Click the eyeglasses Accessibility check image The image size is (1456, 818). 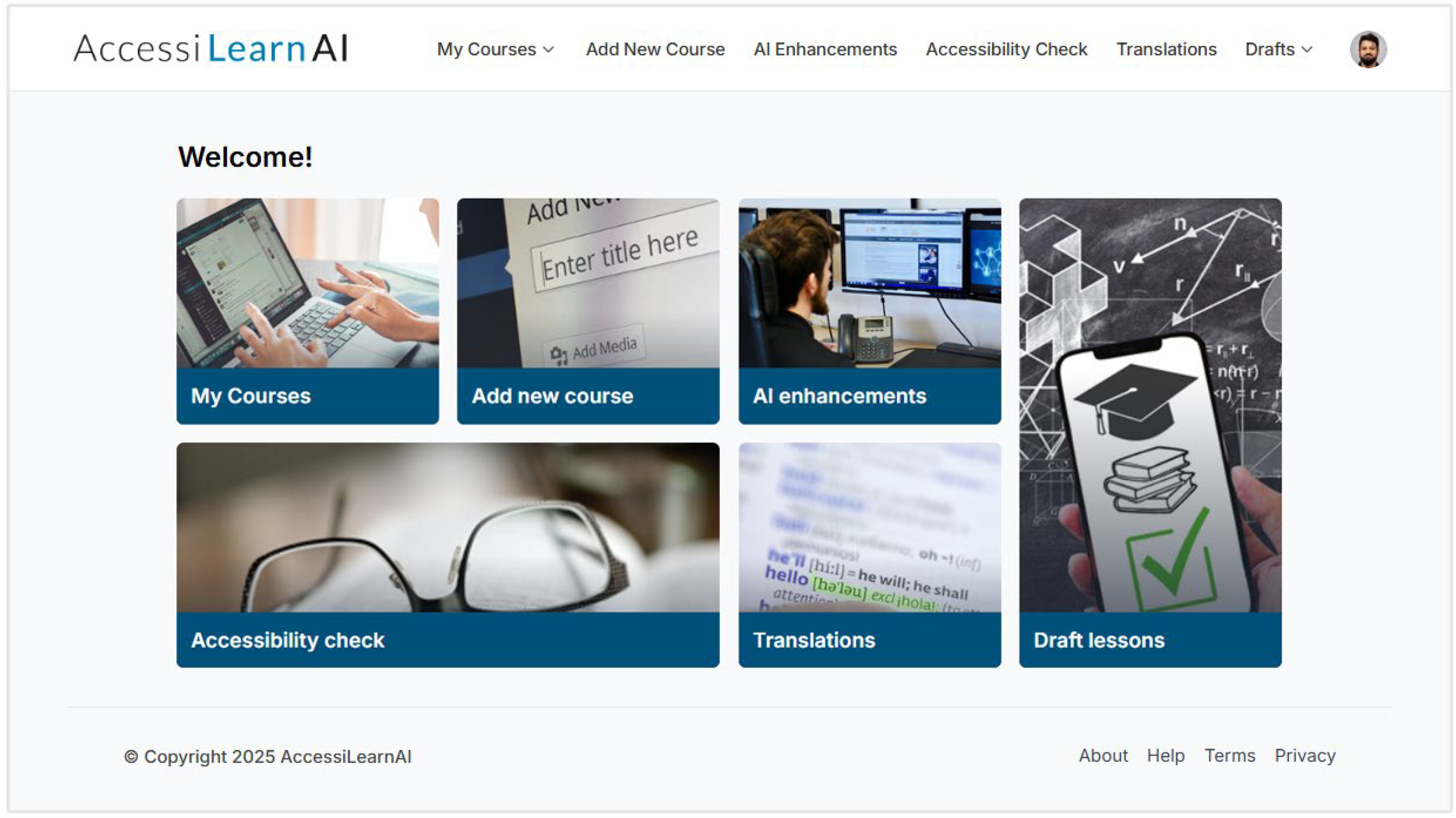[x=448, y=527]
